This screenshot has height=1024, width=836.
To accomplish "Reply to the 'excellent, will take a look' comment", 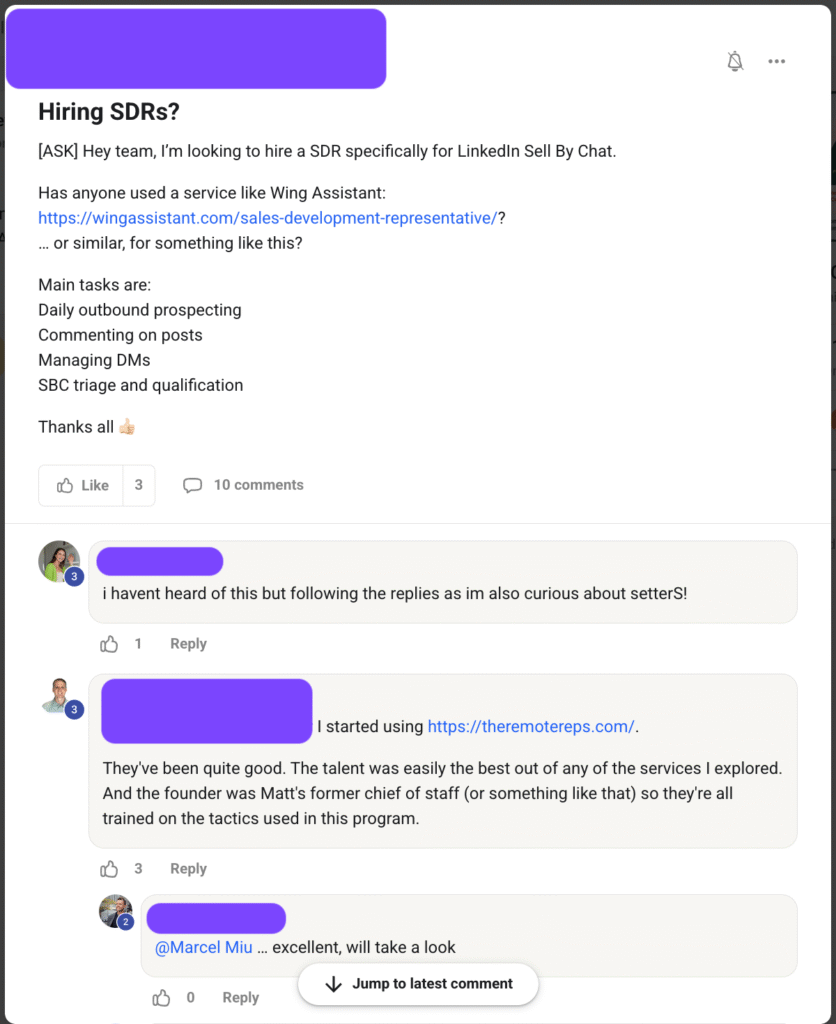I will (240, 997).
